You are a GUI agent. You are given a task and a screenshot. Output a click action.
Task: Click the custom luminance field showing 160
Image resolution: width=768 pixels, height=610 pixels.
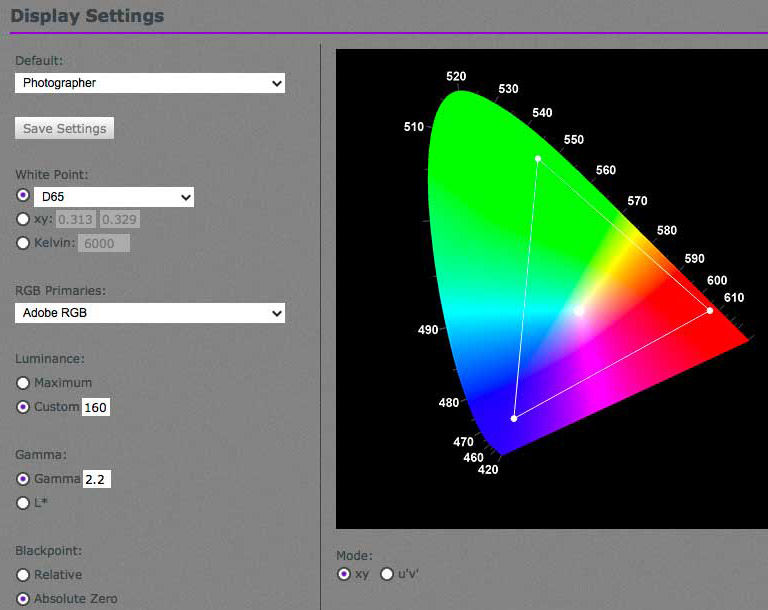(96, 407)
